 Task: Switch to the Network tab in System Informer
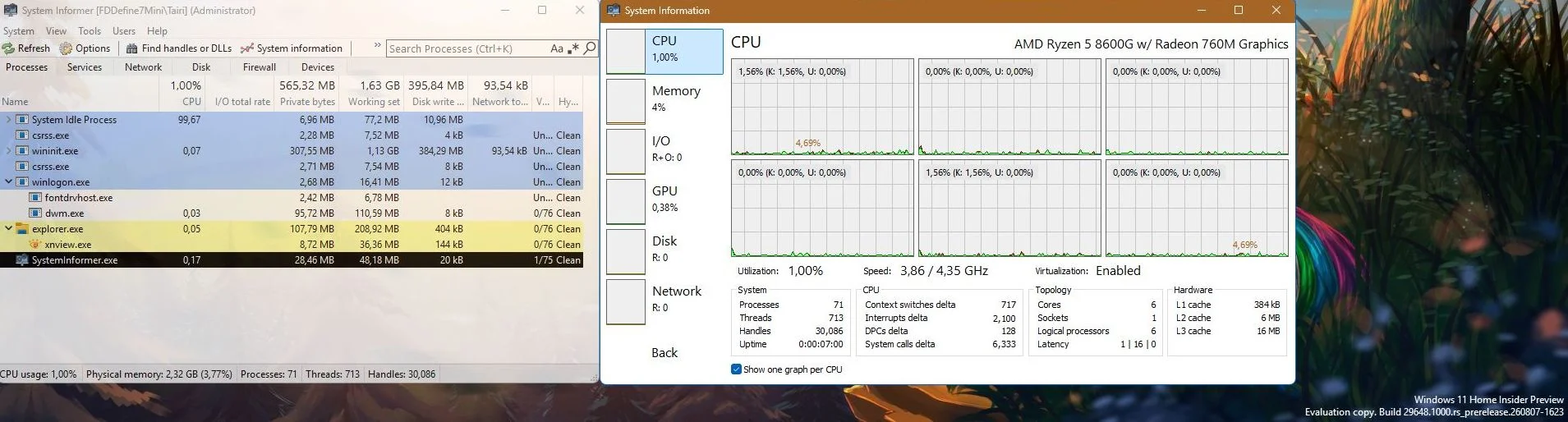pyautogui.click(x=143, y=67)
